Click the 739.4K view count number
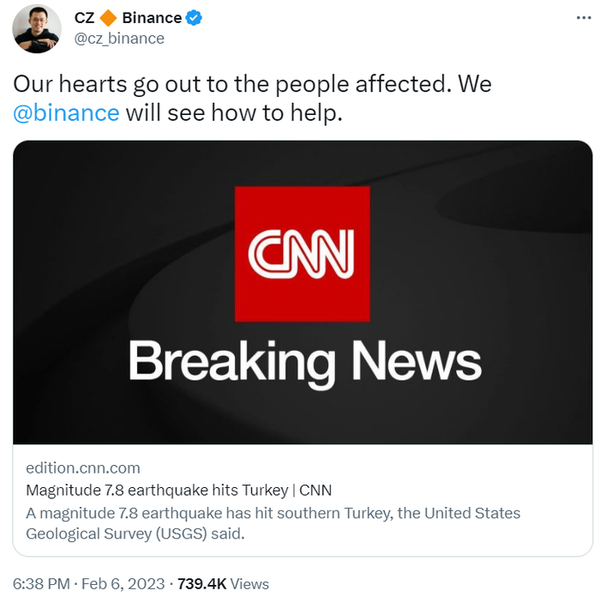The height and width of the screenshot is (603, 600). click(203, 583)
